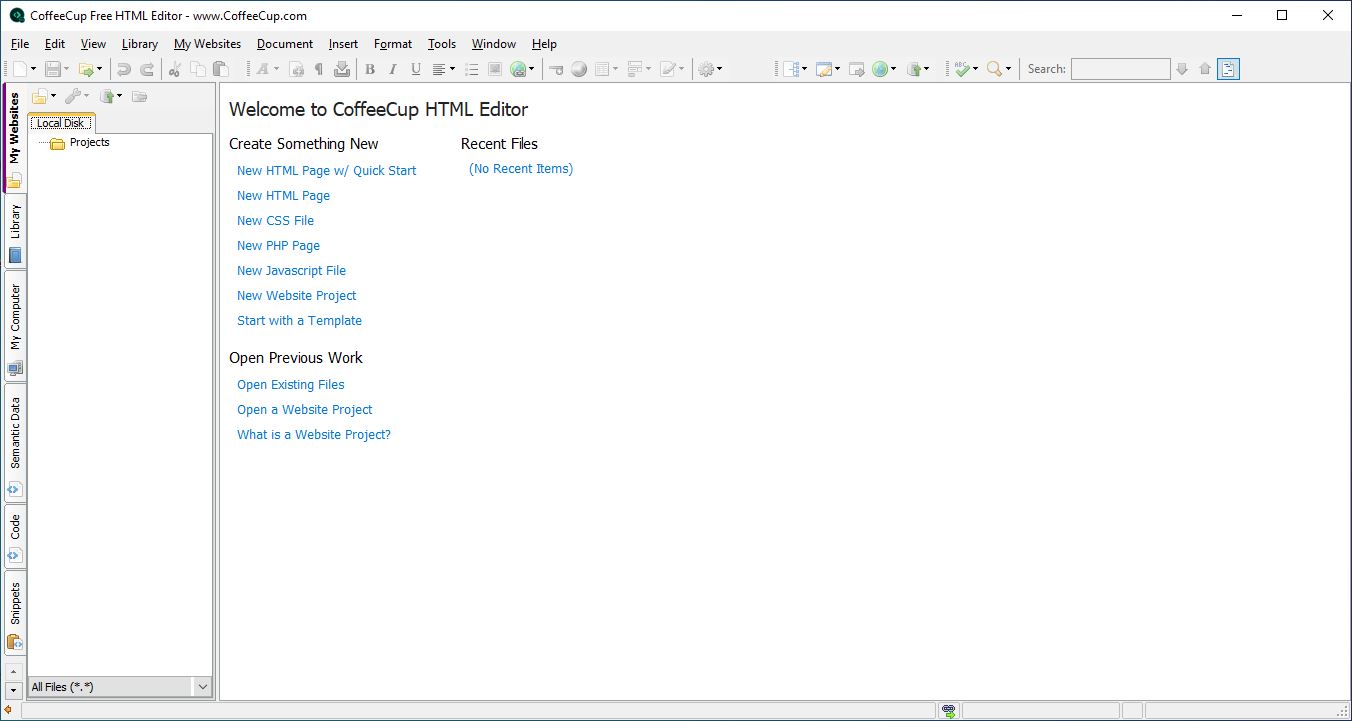Open the Tools menu
The width and height of the screenshot is (1352, 721).
coord(442,44)
